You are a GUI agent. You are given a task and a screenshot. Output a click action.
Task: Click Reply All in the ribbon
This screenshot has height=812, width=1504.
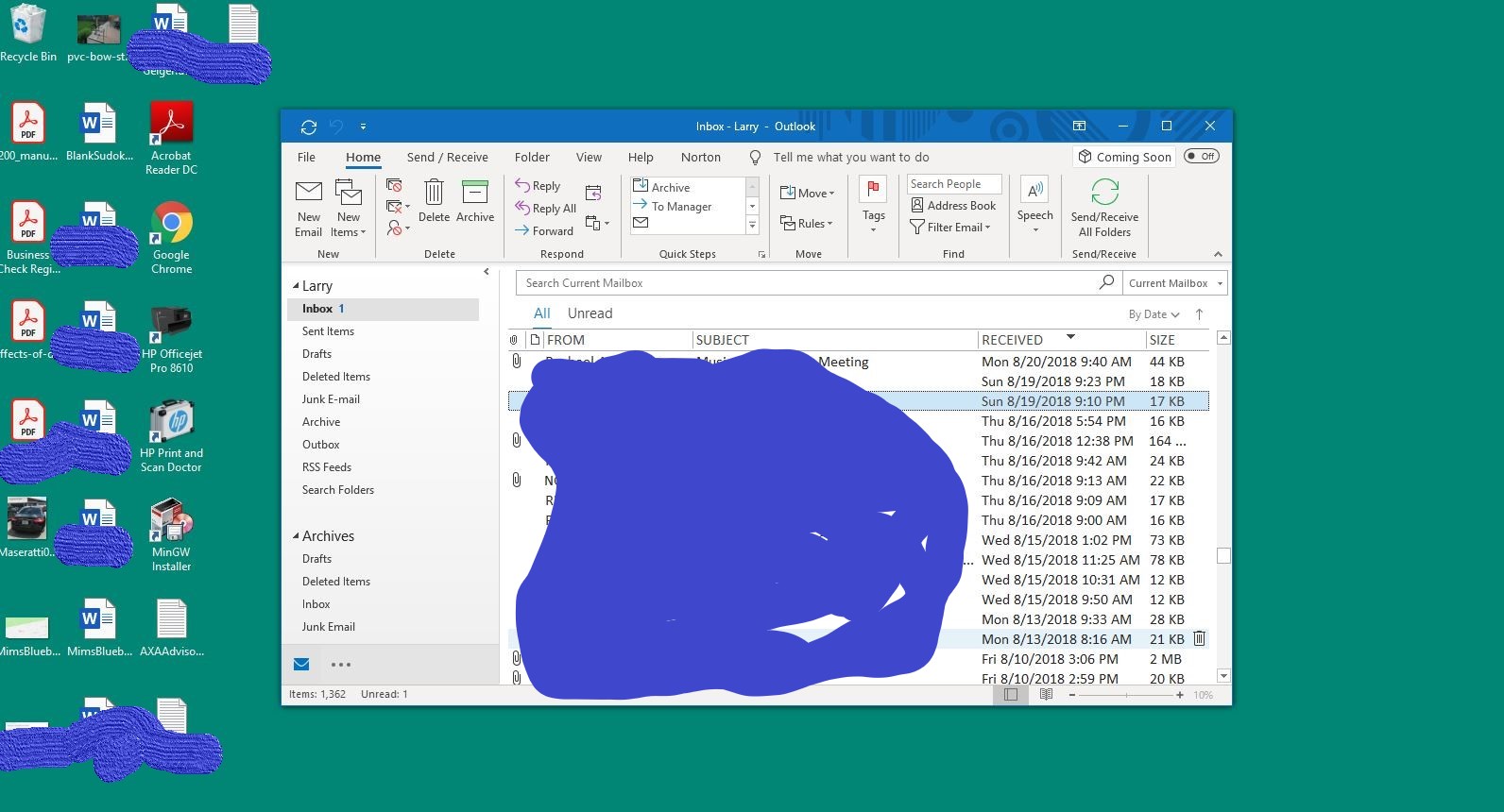tap(545, 209)
